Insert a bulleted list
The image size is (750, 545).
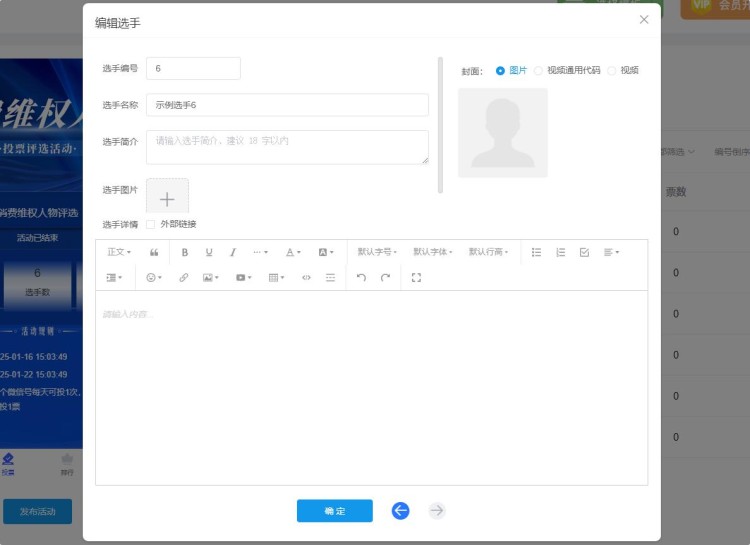point(536,252)
